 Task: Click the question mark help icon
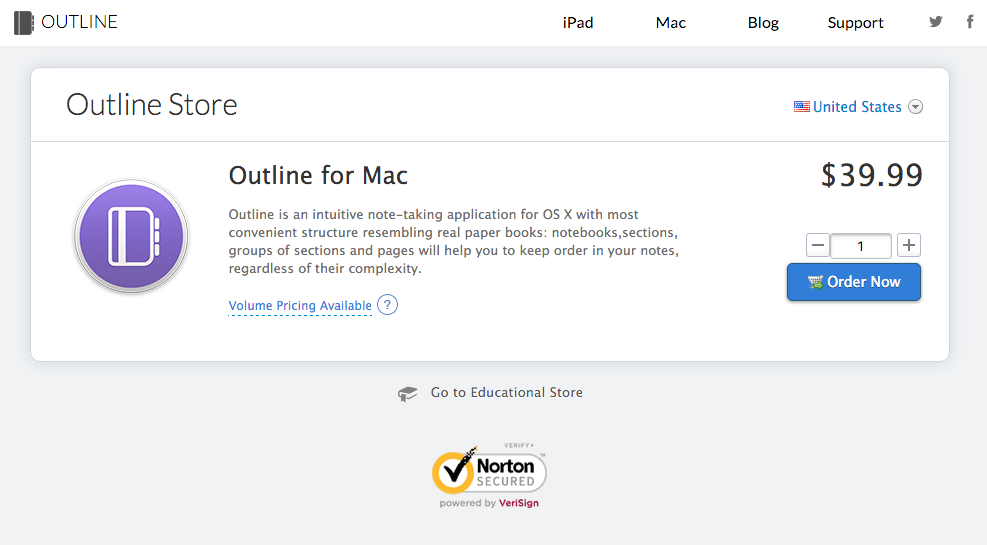[x=387, y=305]
